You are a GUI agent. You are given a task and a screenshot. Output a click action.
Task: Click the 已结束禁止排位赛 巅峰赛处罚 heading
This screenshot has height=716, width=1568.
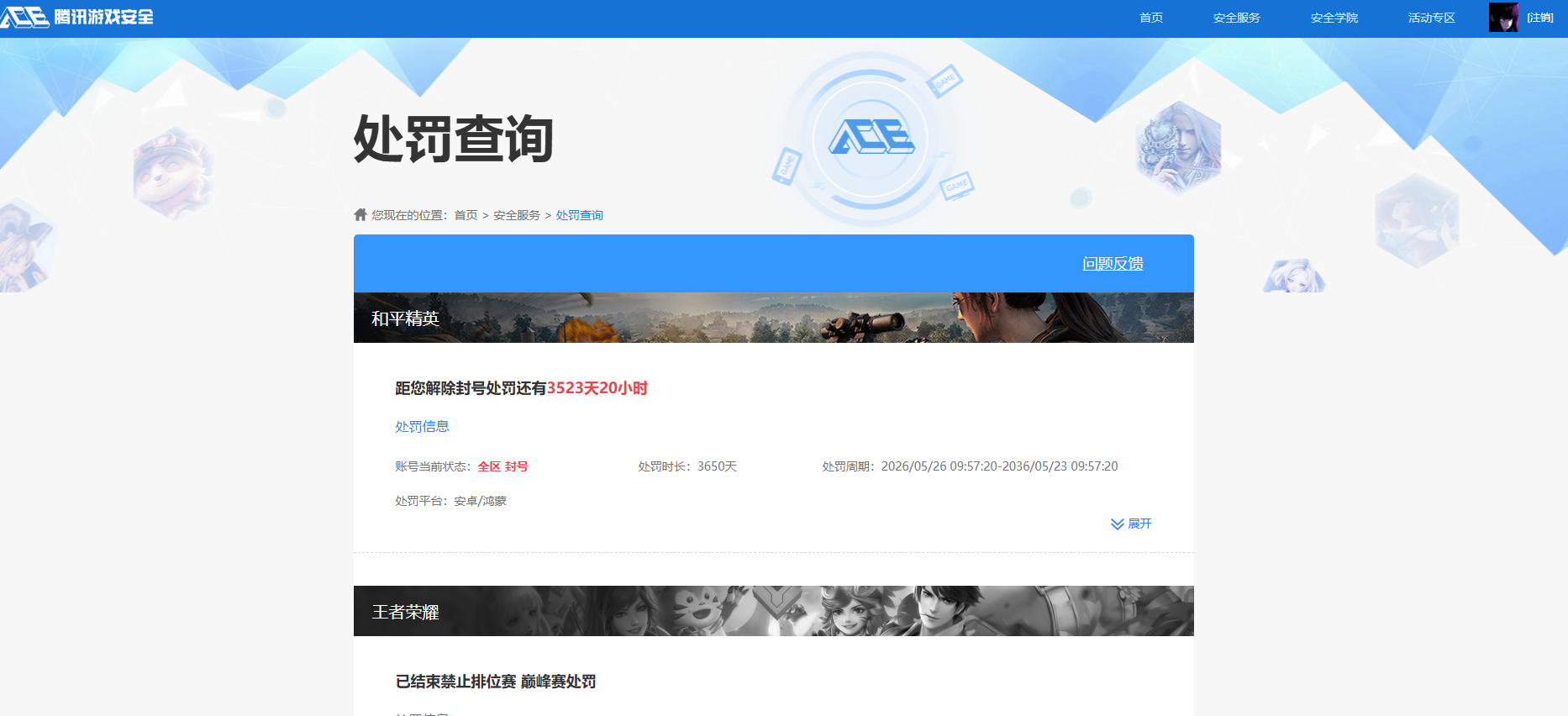(x=496, y=682)
